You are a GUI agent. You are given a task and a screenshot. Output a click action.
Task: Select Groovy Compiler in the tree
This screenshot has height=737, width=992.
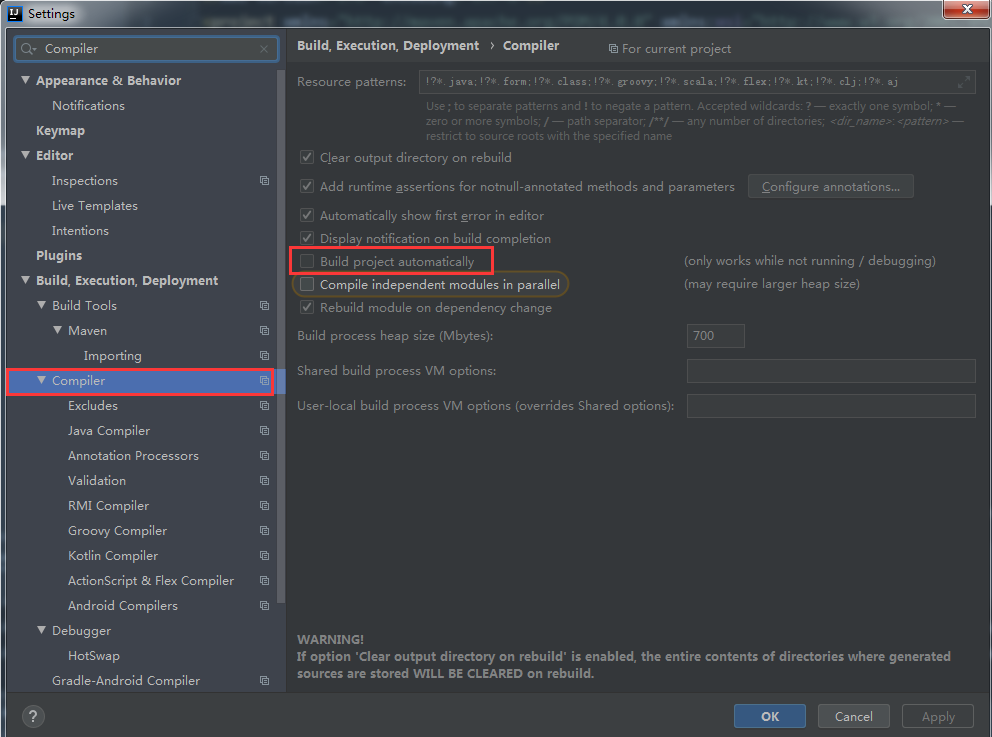(117, 531)
